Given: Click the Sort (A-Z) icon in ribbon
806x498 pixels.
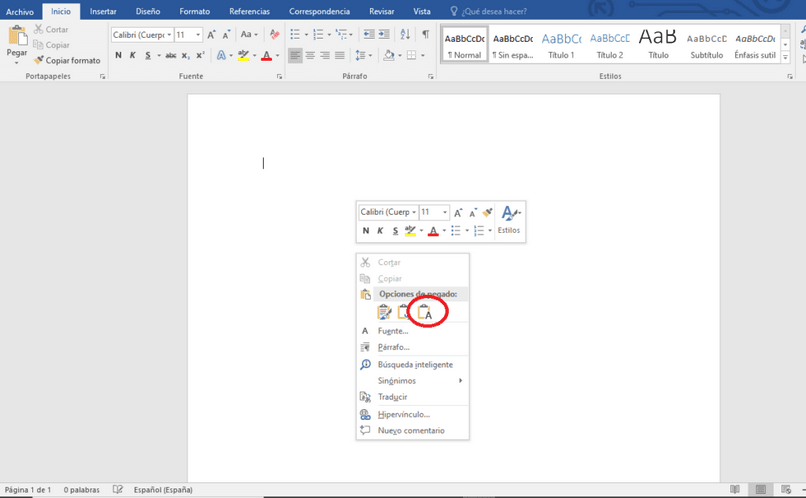Looking at the screenshot, I should click(x=405, y=34).
